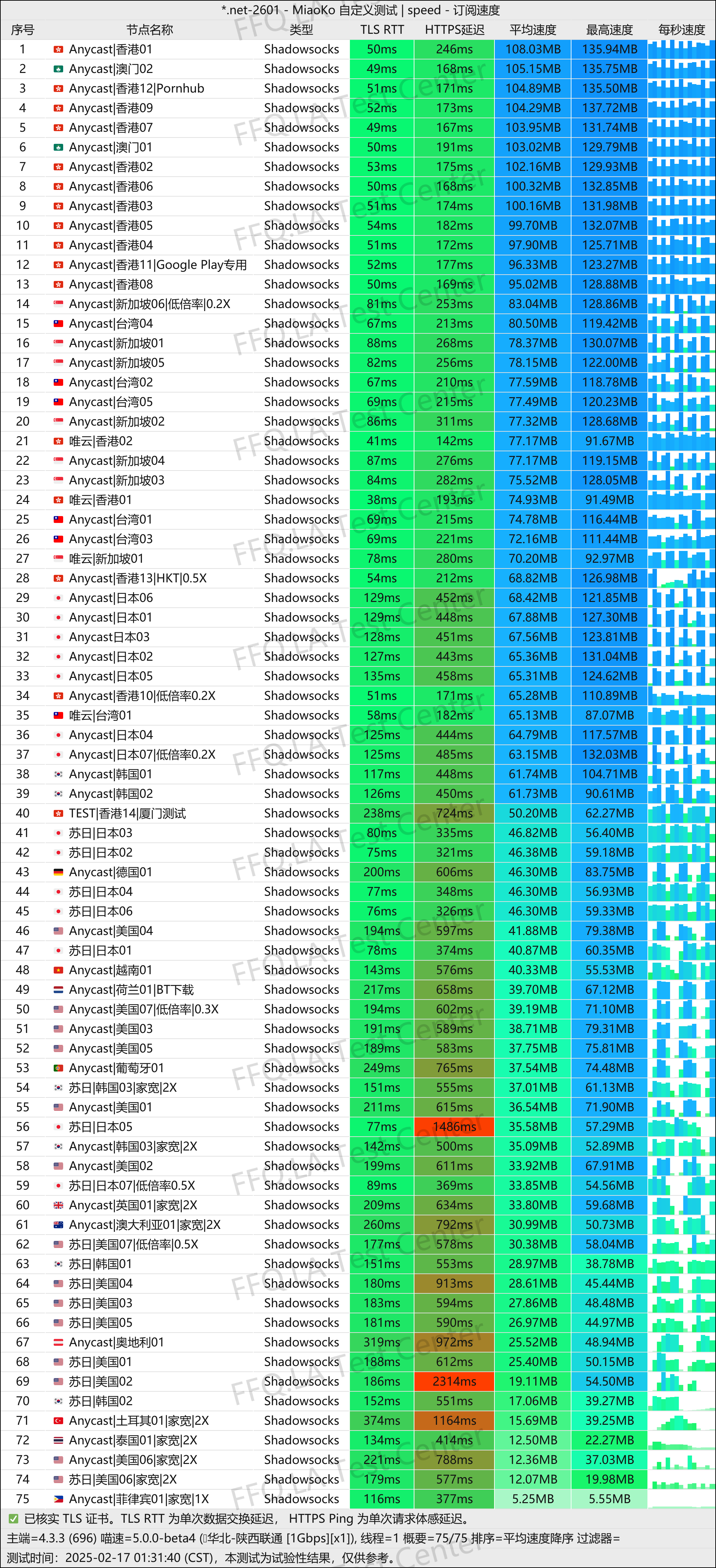Click the green checkmark before 已核实 TLS 证书
Viewport: 716px width, 1568px height.
(14, 1519)
